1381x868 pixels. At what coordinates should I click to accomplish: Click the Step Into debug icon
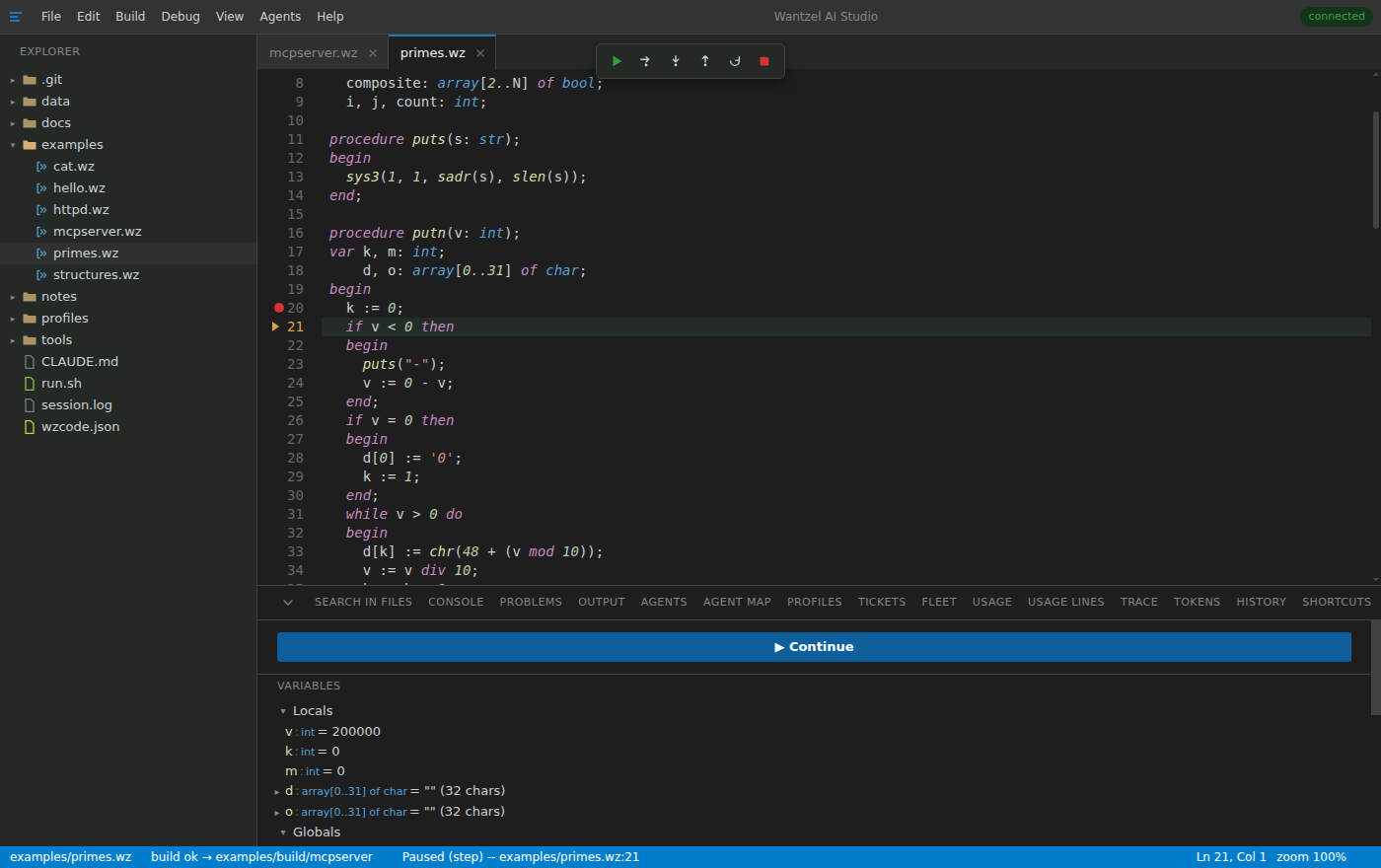click(676, 61)
